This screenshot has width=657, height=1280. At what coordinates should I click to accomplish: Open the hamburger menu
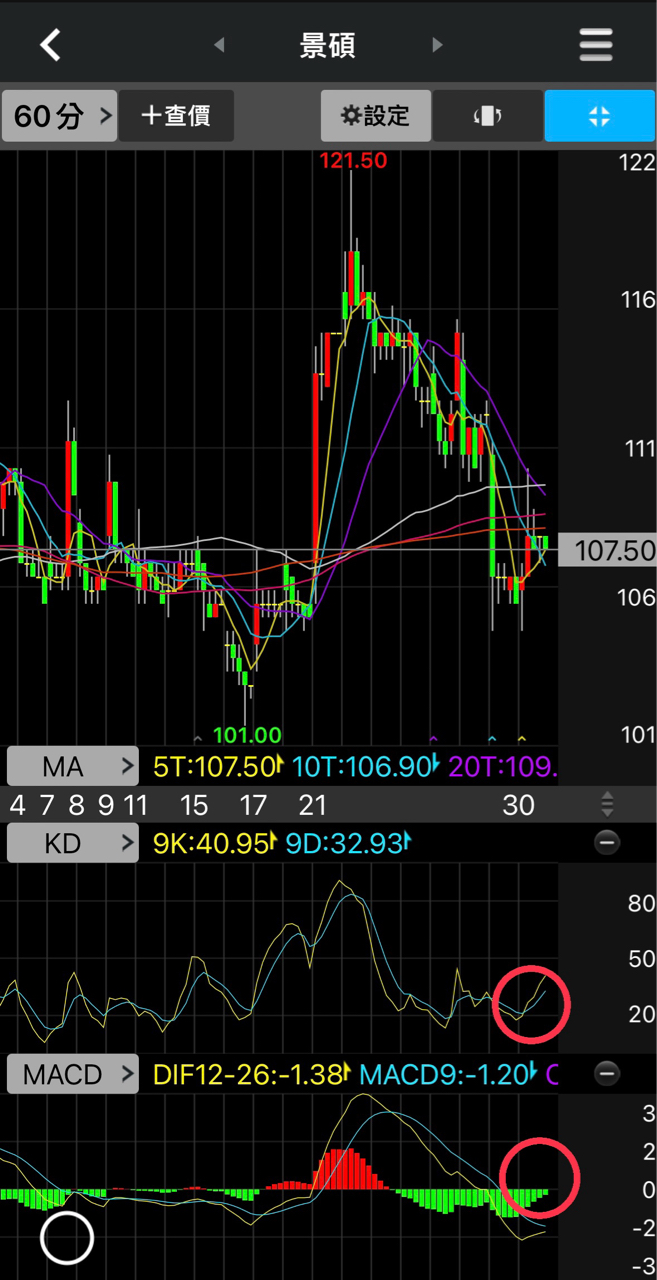coord(595,45)
